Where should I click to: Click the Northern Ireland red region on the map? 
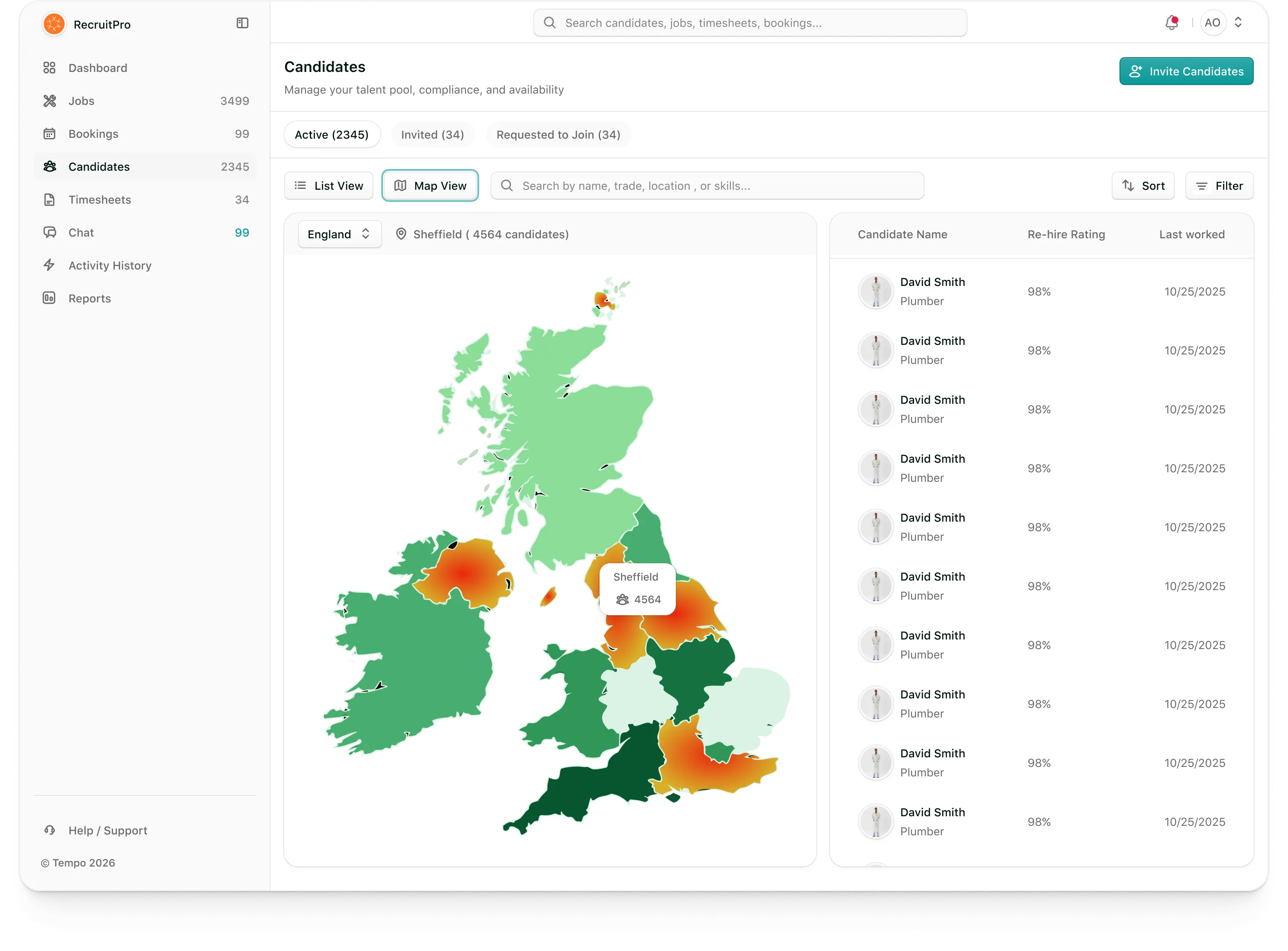tap(464, 574)
